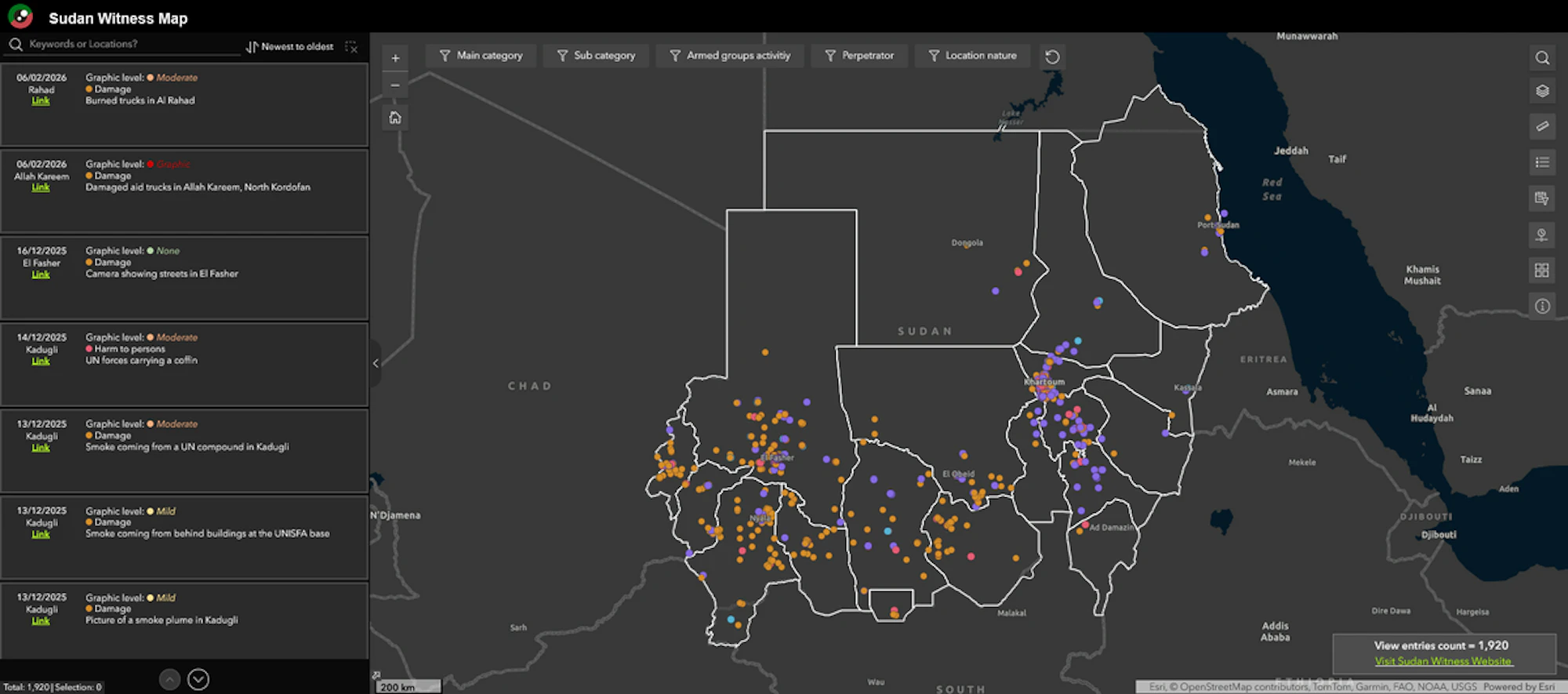Visit Sudan Witness Website link
The height and width of the screenshot is (694, 1568).
pos(1443,661)
